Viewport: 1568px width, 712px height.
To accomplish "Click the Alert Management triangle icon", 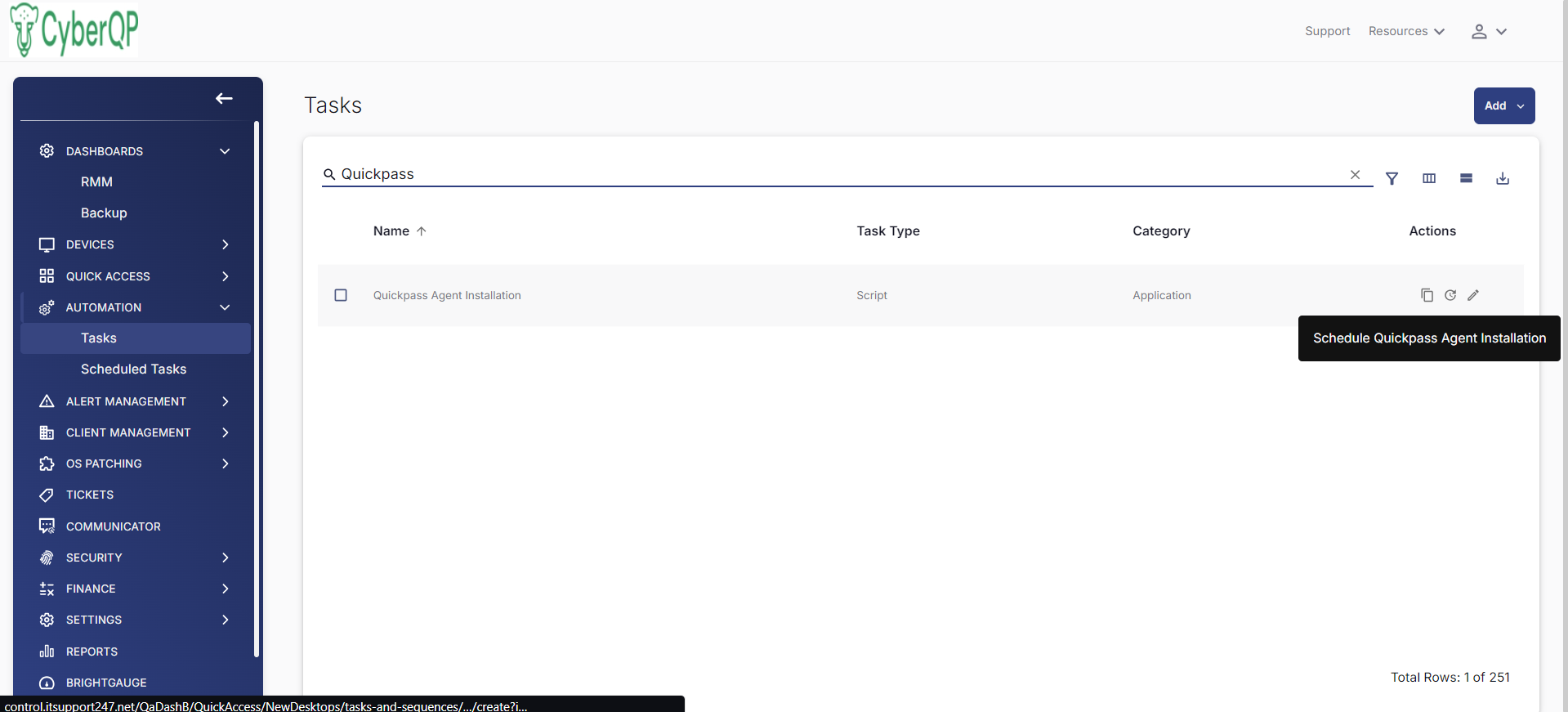I will click(x=47, y=401).
